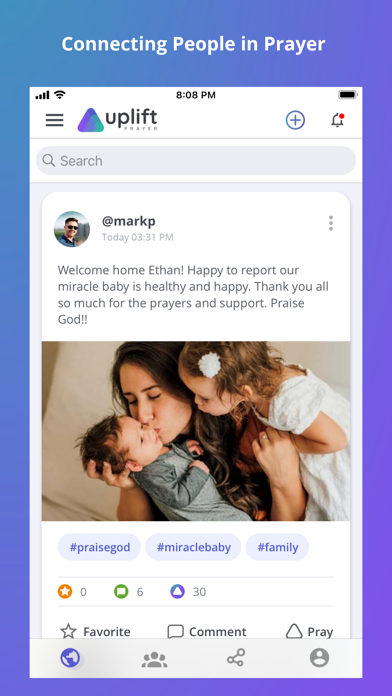Viewport: 392px width, 696px height.
Task: Open the three-dot post options menu
Action: (x=331, y=223)
